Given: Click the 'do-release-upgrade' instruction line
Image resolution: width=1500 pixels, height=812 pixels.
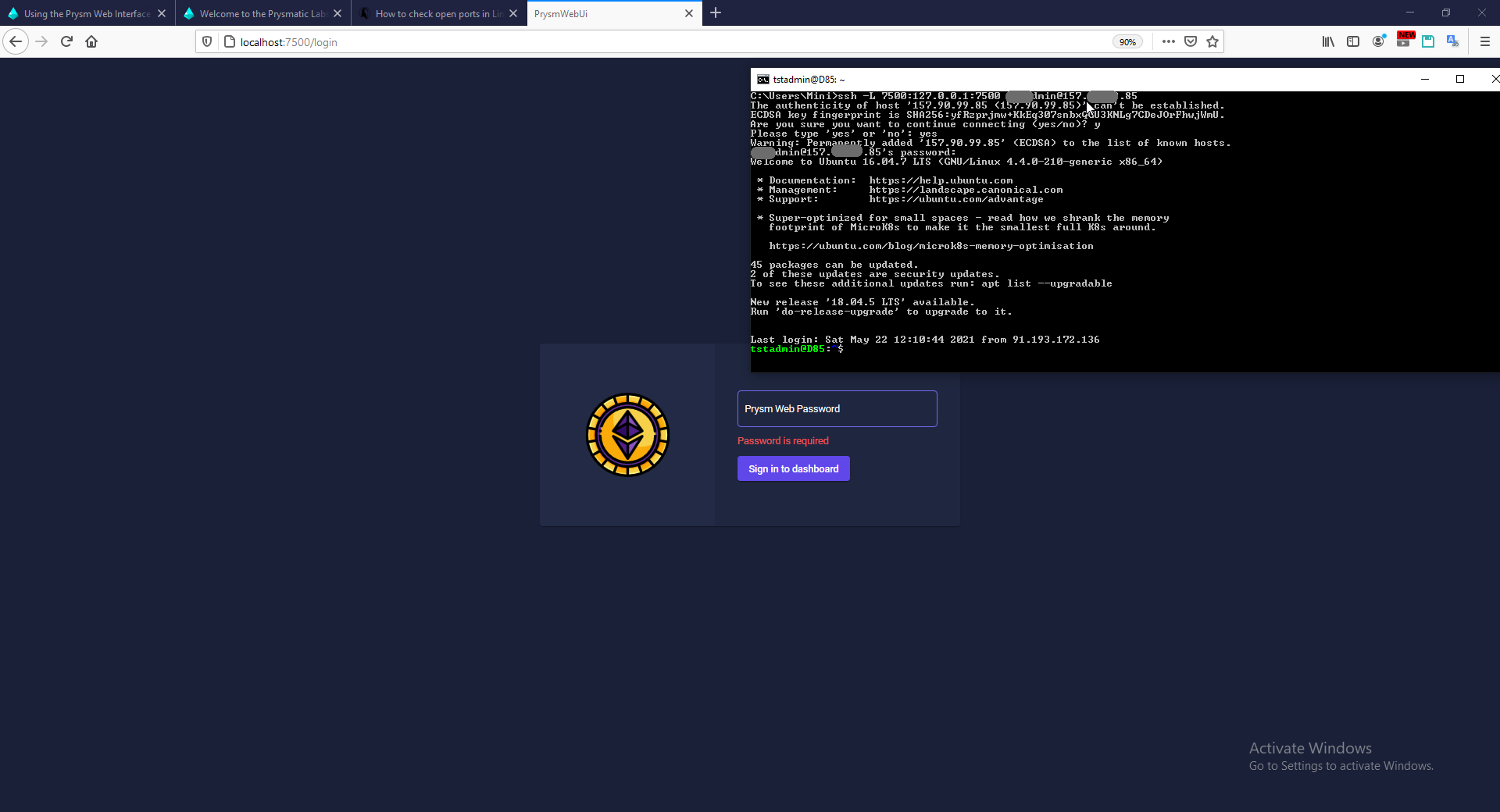Looking at the screenshot, I should point(881,312).
